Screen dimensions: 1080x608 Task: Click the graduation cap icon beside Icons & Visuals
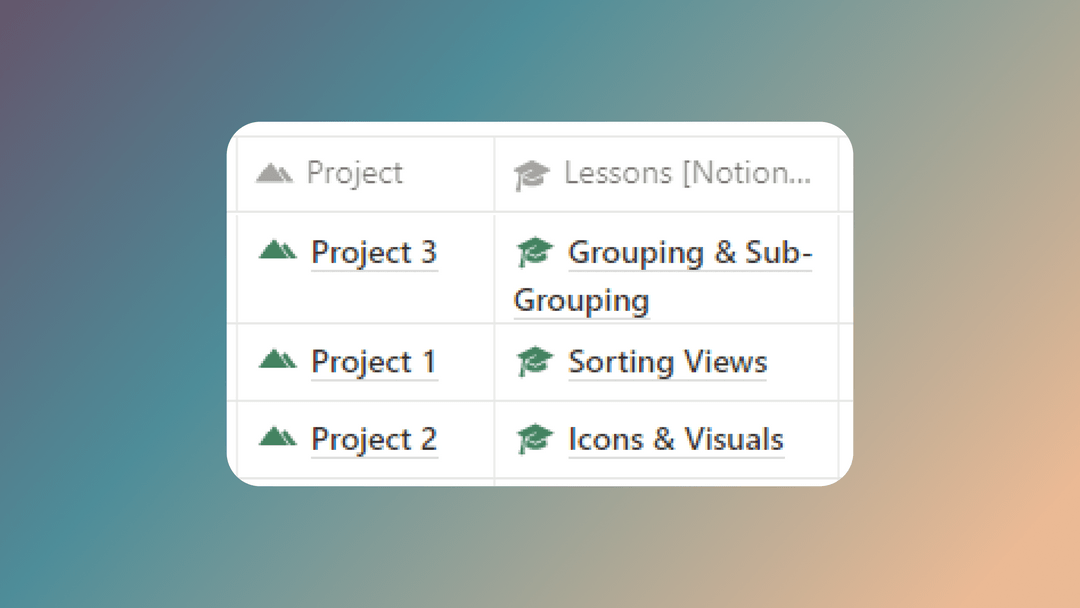click(x=536, y=439)
